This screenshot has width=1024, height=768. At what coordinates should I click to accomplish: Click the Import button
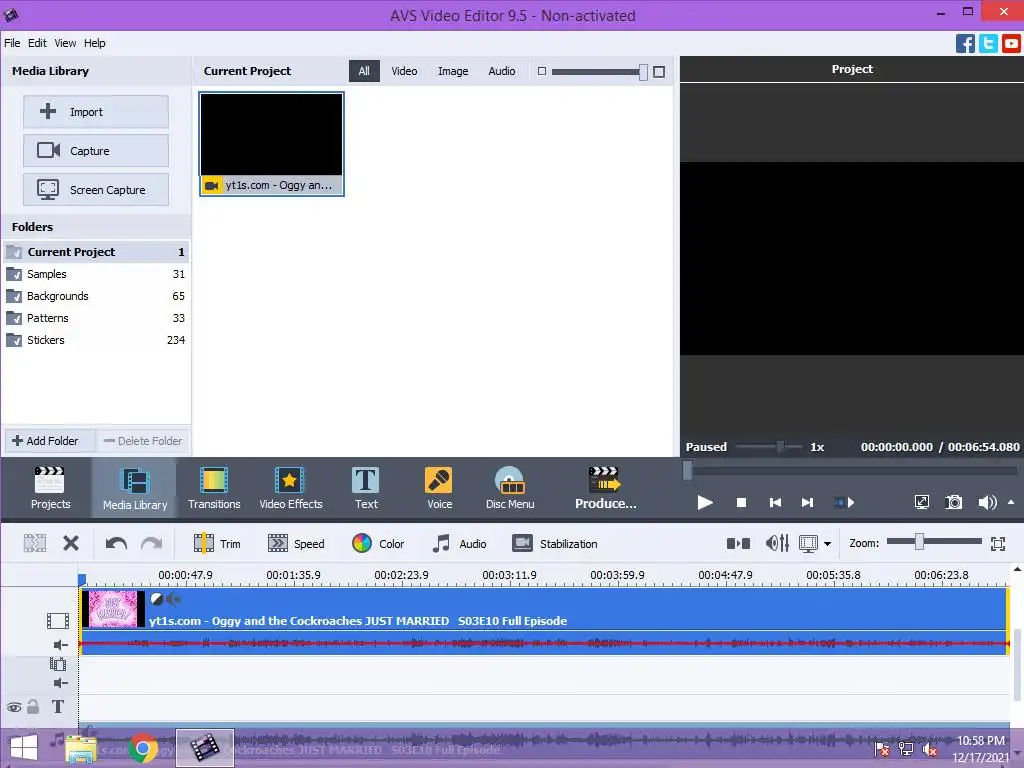coord(96,112)
